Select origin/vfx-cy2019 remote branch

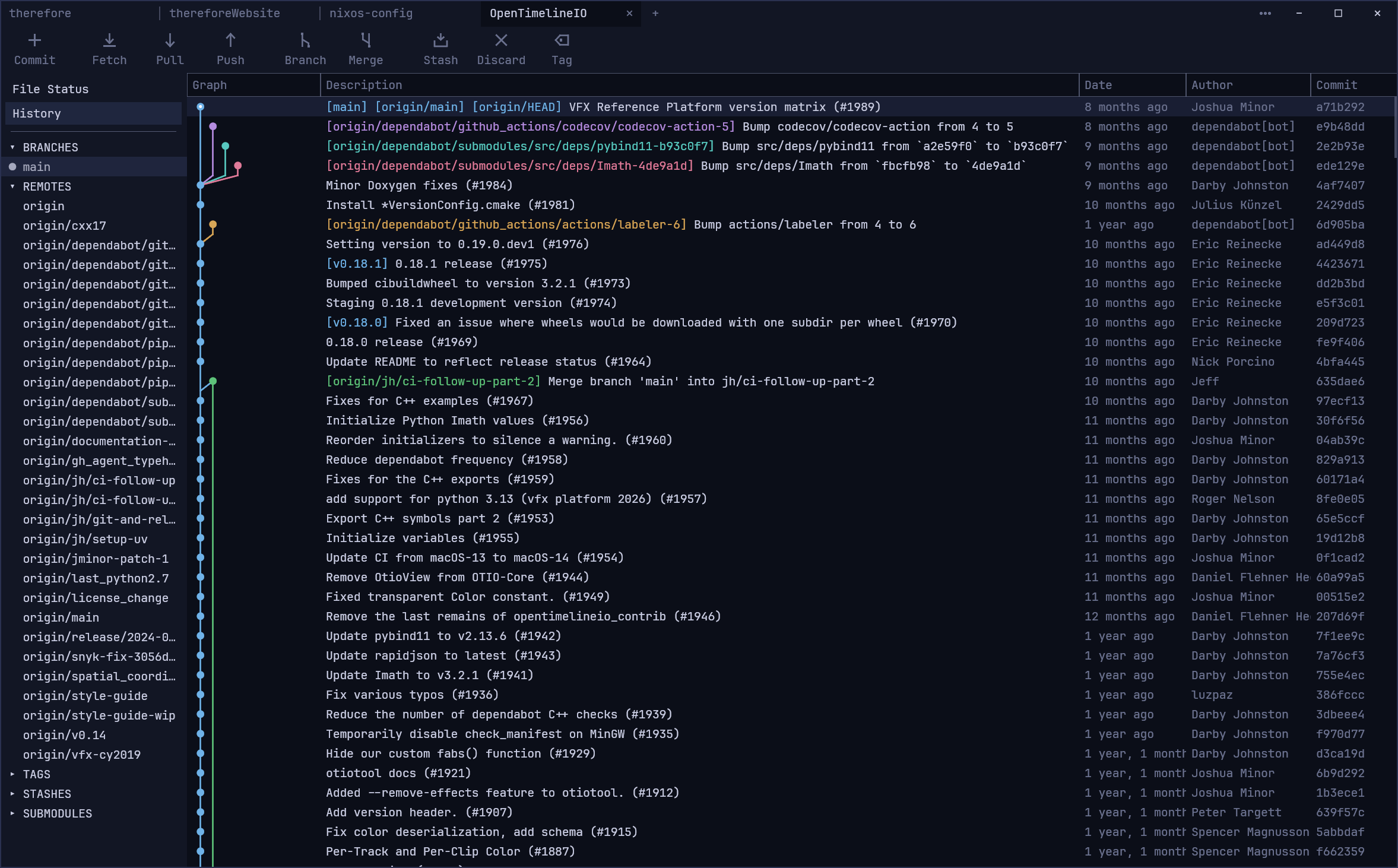click(x=93, y=755)
